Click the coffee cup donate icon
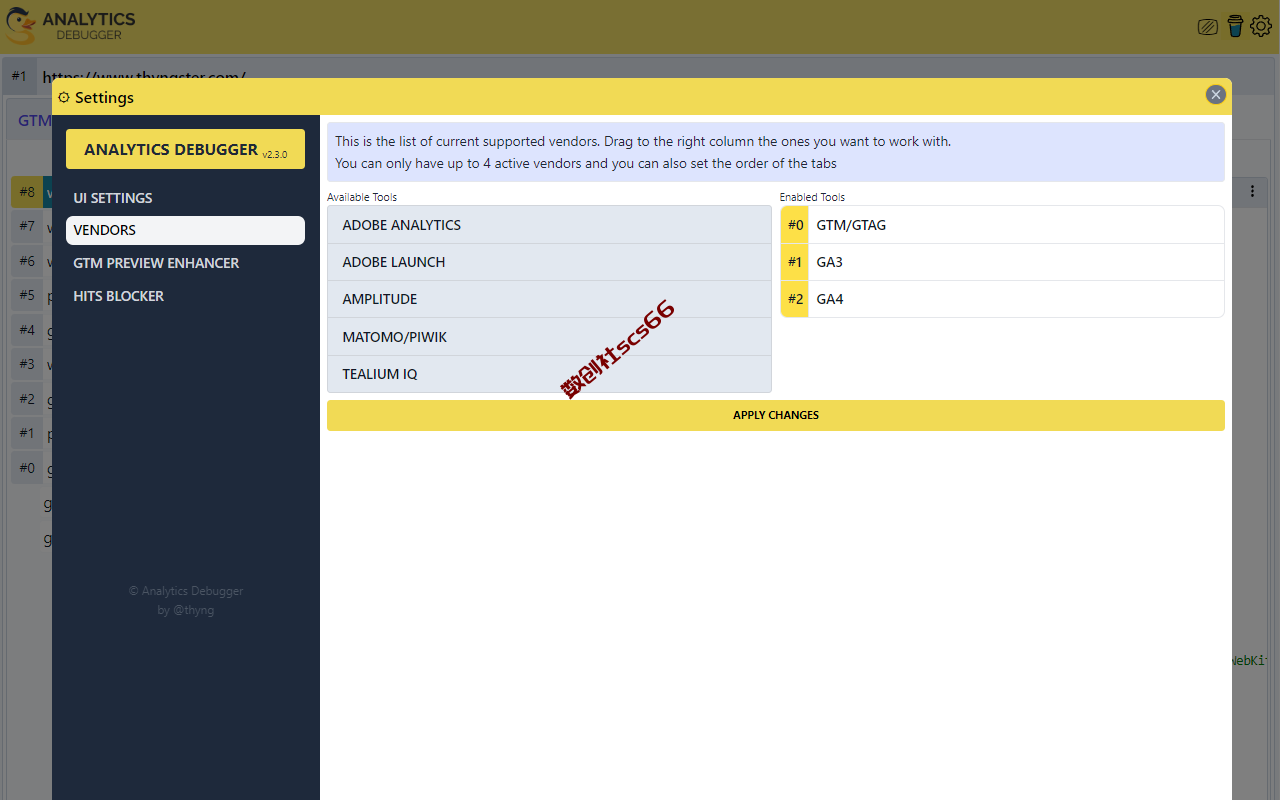 pos(1235,26)
